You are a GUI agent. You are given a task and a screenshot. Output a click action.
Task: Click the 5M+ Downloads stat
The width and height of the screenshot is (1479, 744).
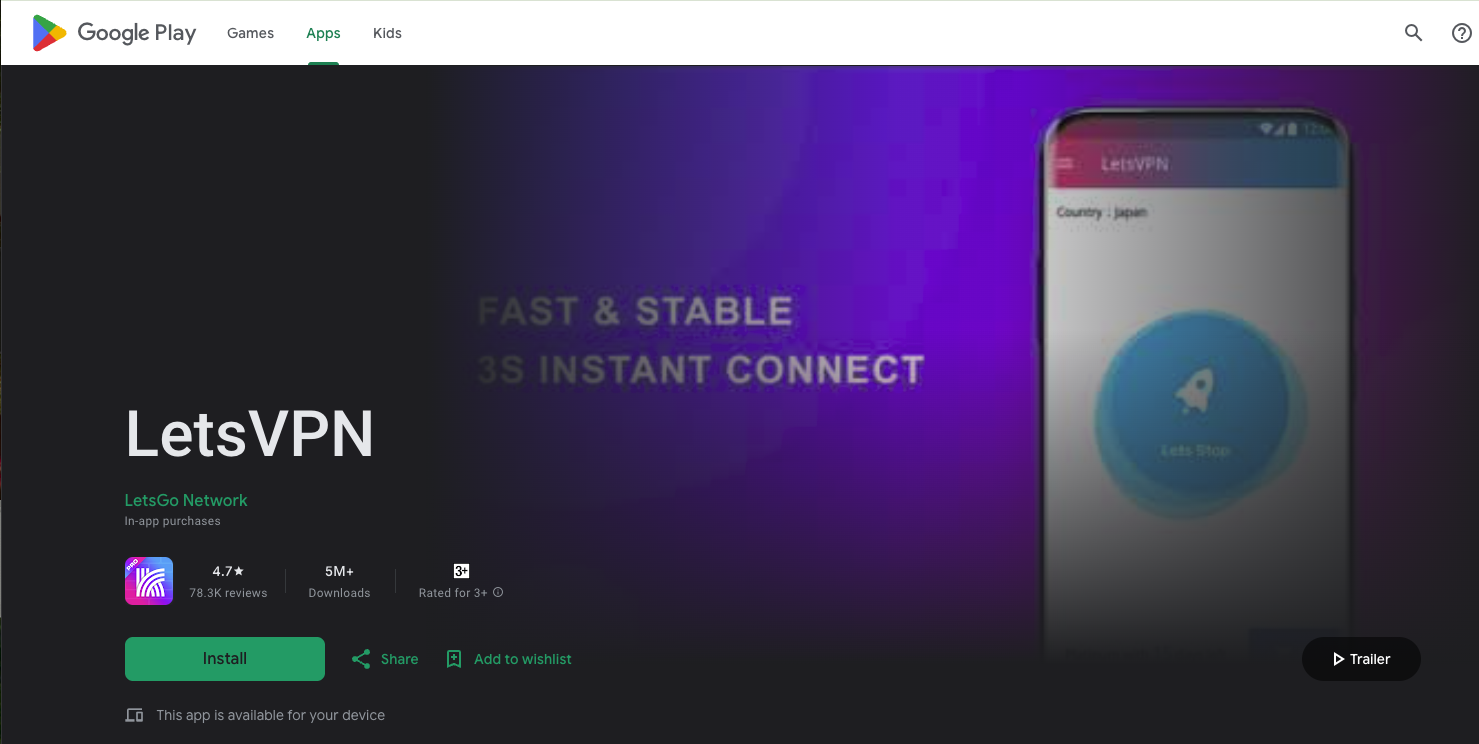tap(339, 581)
